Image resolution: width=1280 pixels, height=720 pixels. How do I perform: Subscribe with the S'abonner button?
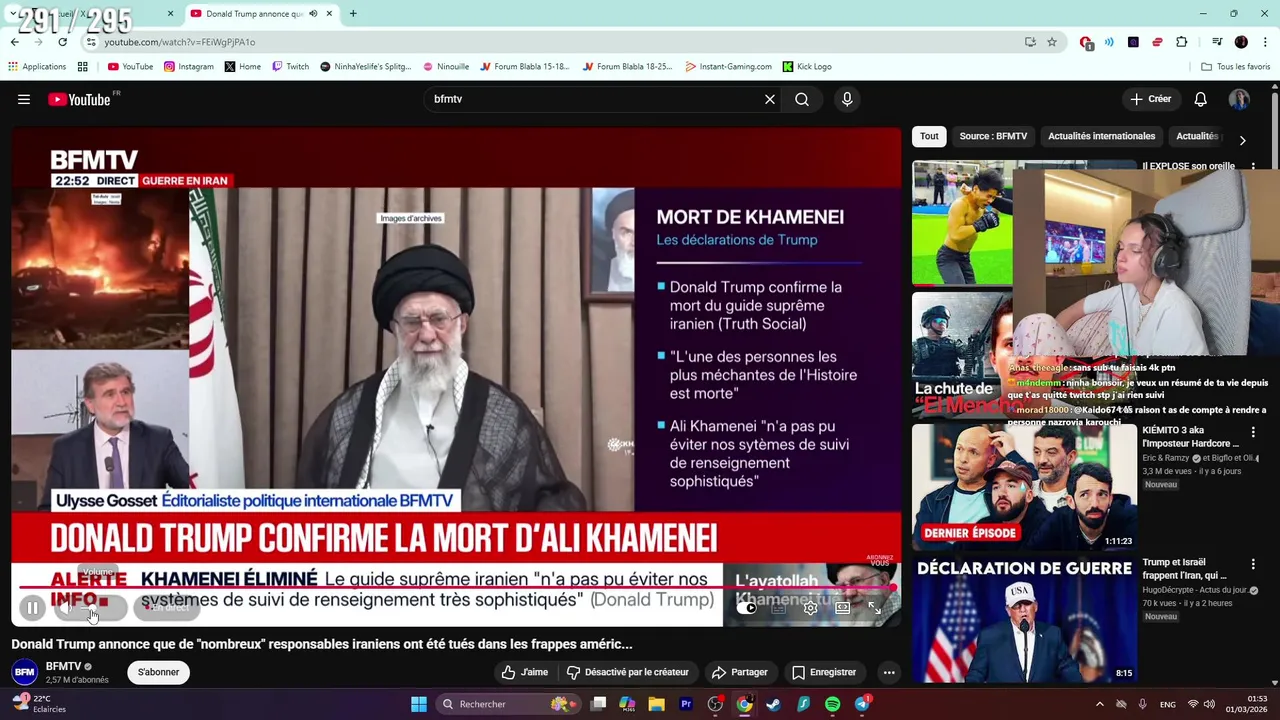pos(158,672)
